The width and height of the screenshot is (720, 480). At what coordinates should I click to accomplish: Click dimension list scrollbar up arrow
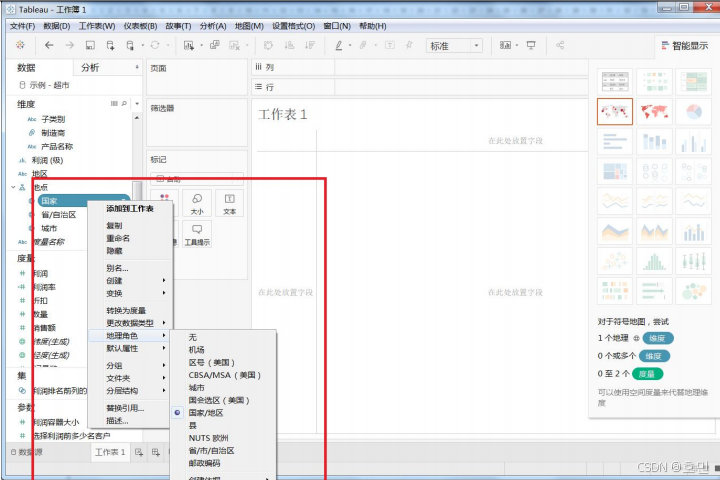137,118
